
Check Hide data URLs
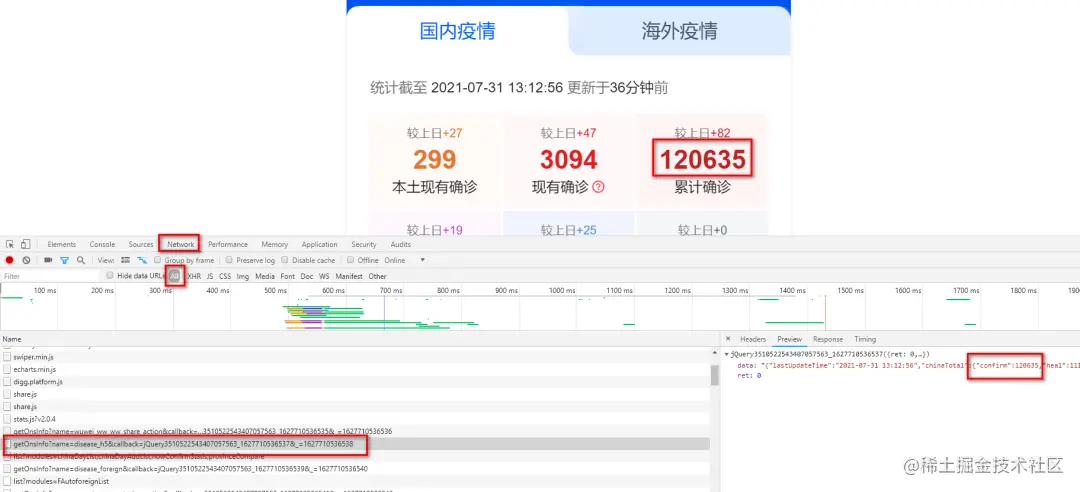click(x=110, y=276)
